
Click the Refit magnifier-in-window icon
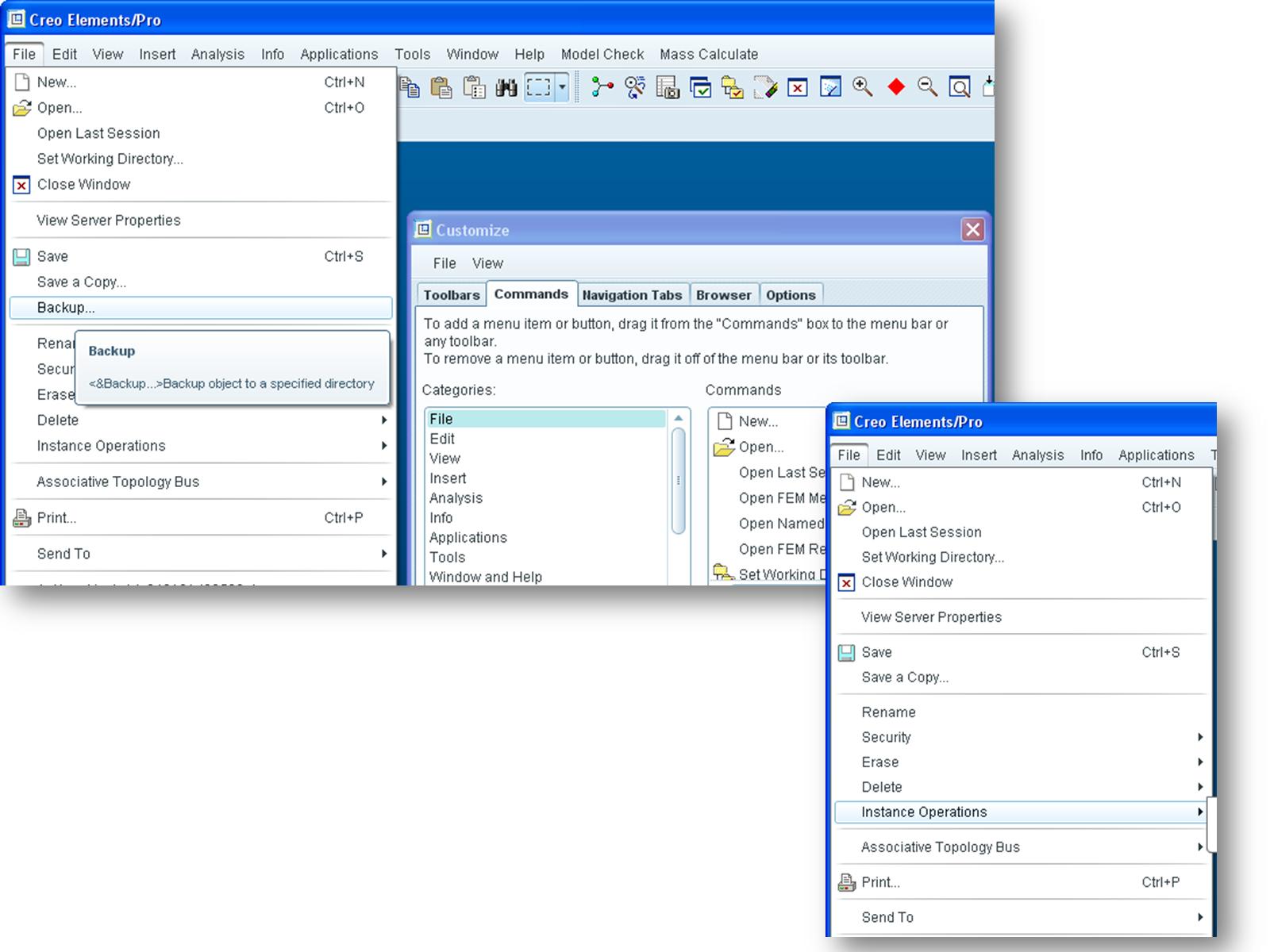pos(960,86)
